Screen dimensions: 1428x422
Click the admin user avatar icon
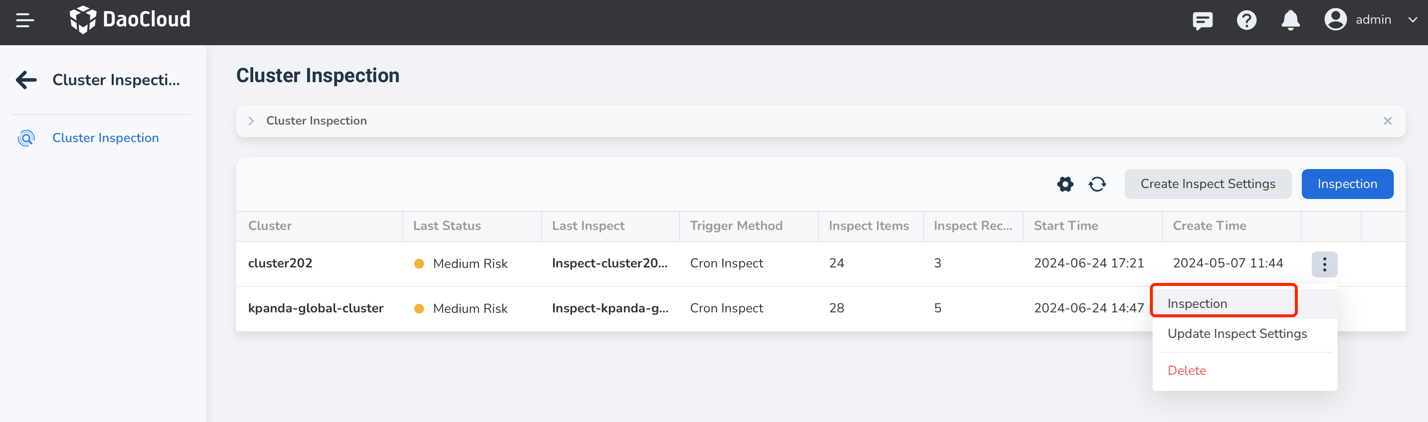pos(1335,20)
